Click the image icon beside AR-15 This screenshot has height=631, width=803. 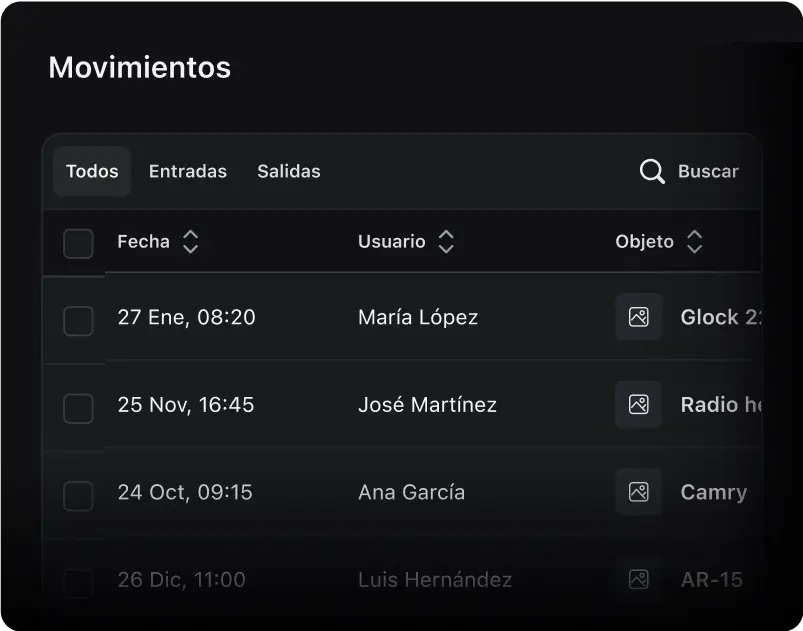point(638,579)
